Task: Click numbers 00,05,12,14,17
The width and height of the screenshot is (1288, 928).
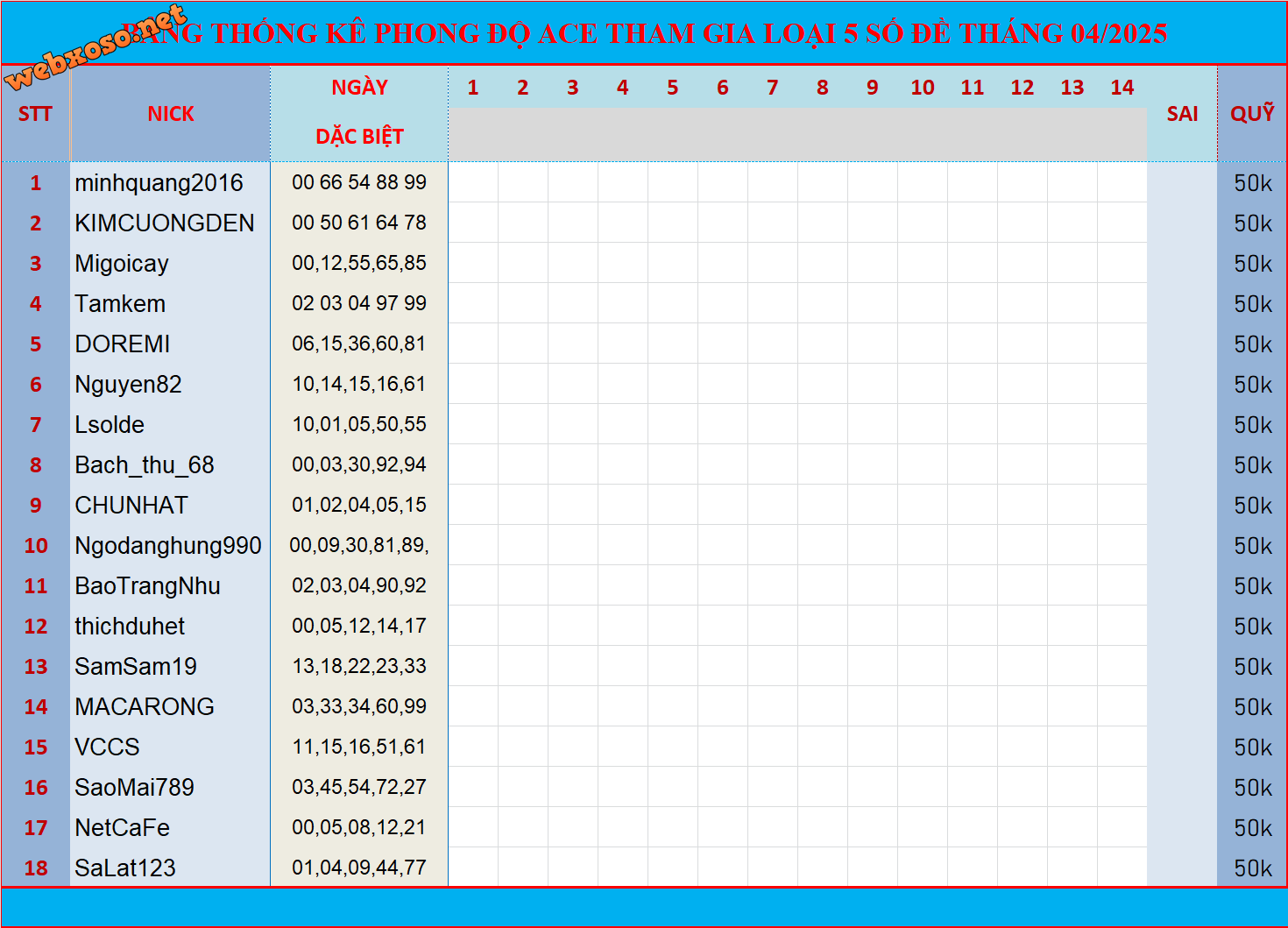Action: pyautogui.click(x=359, y=626)
